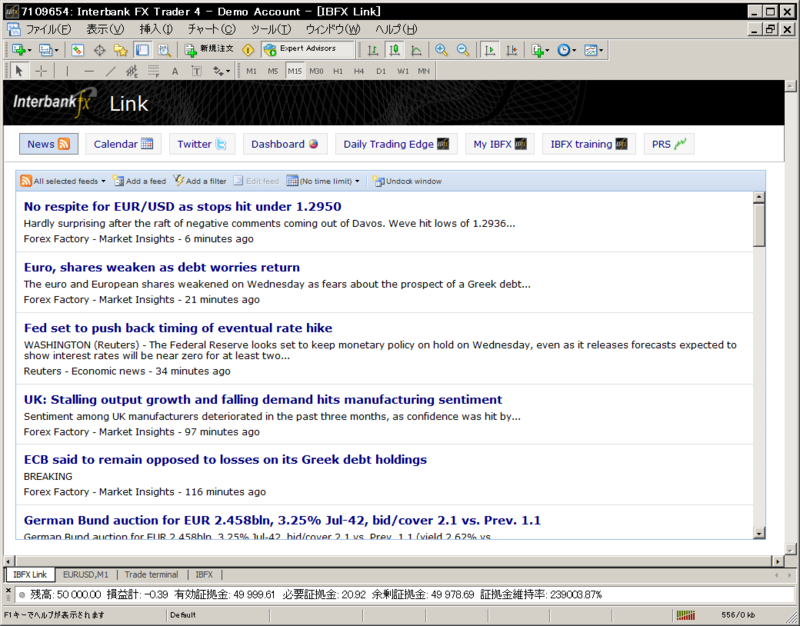Screen dimensions: 800x626
Task: Set timeframe to MN
Action: [x=424, y=71]
